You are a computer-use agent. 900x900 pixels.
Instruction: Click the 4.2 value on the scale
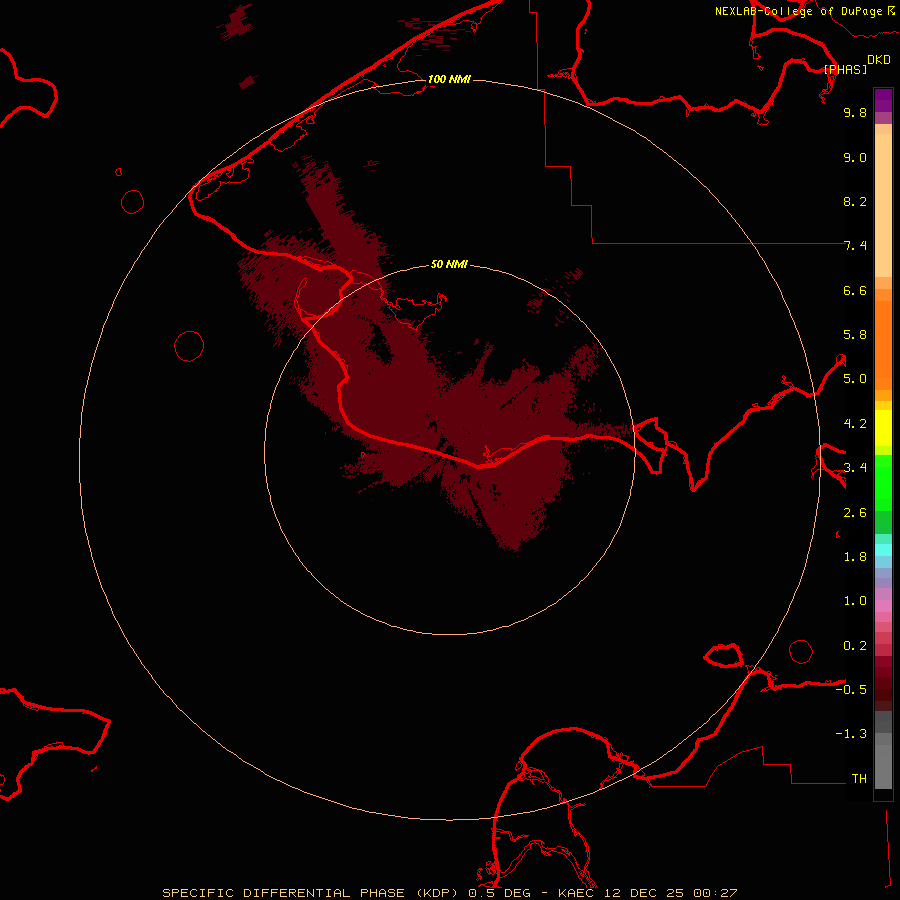pos(855,424)
